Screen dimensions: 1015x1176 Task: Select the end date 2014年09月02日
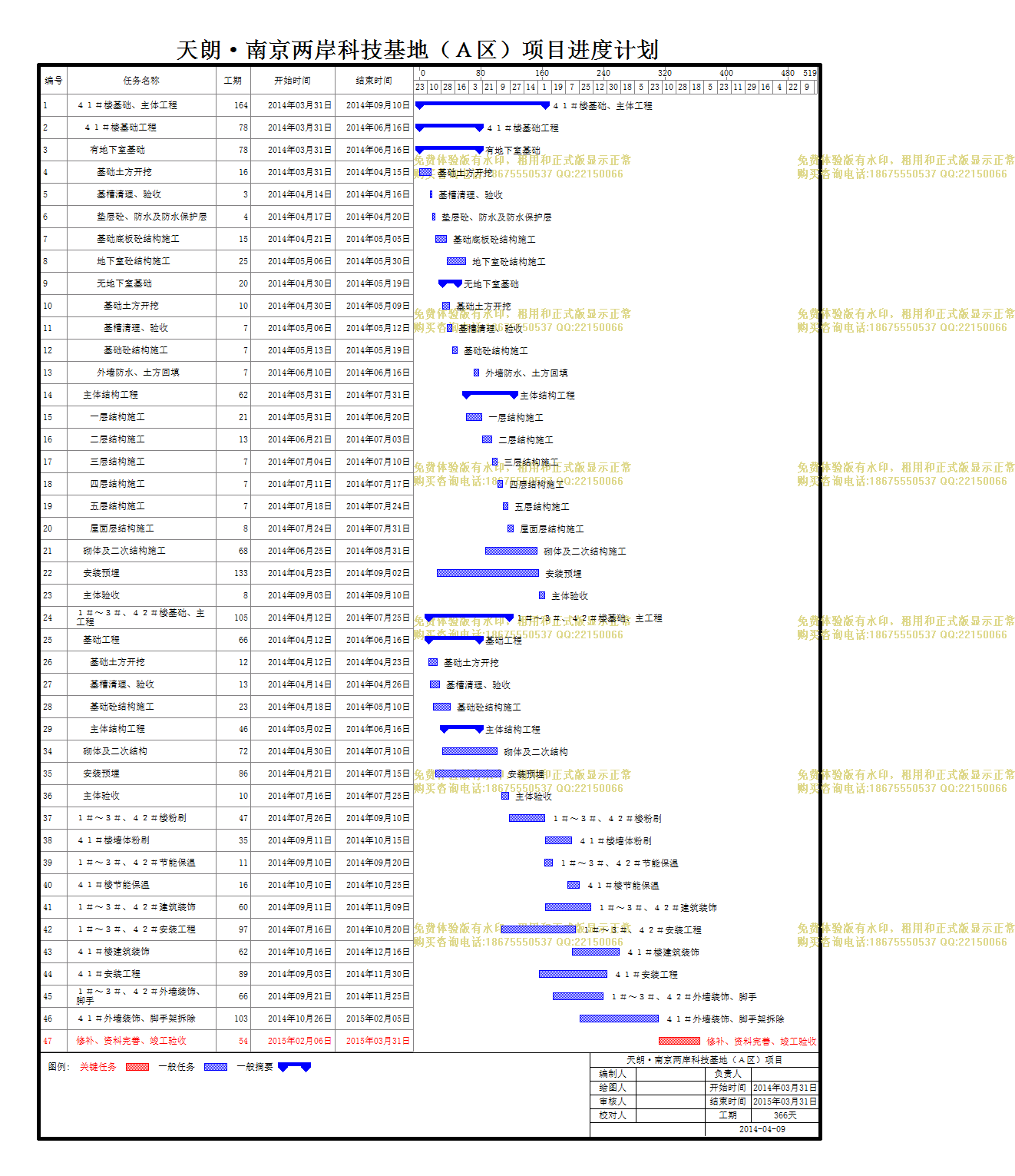tap(374, 573)
